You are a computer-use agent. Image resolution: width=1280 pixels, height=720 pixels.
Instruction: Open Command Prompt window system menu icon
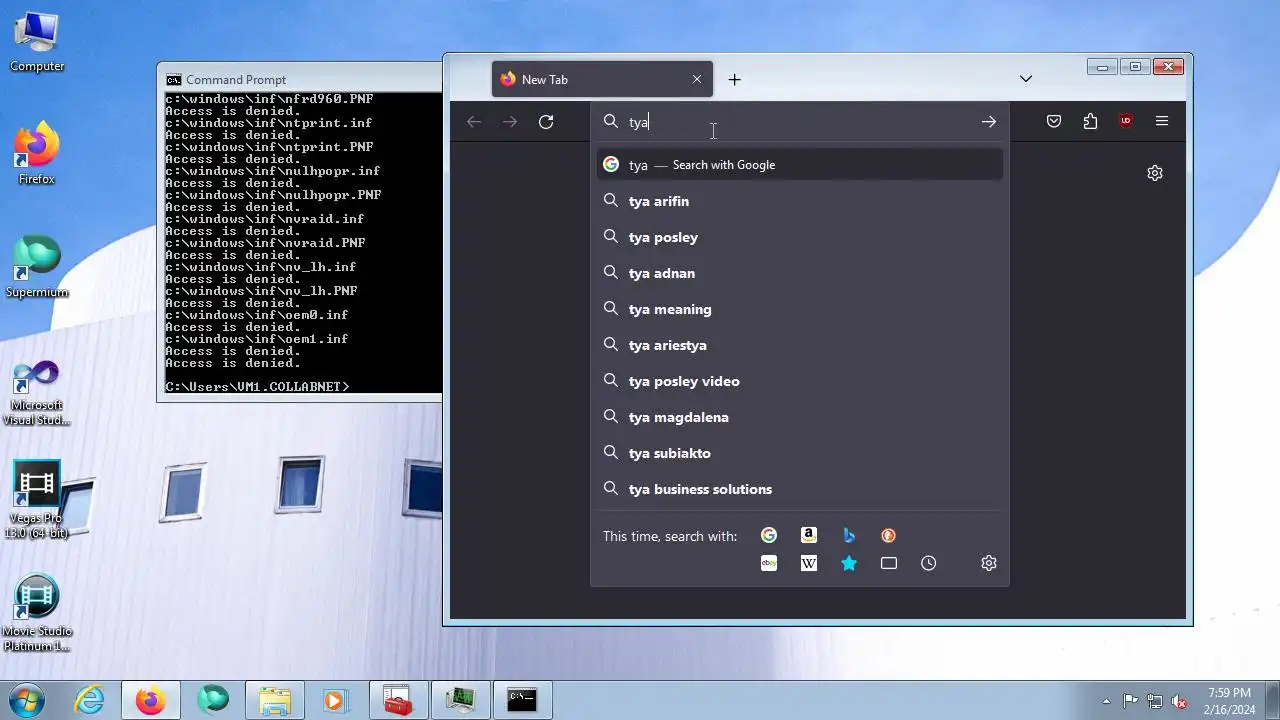(x=174, y=80)
